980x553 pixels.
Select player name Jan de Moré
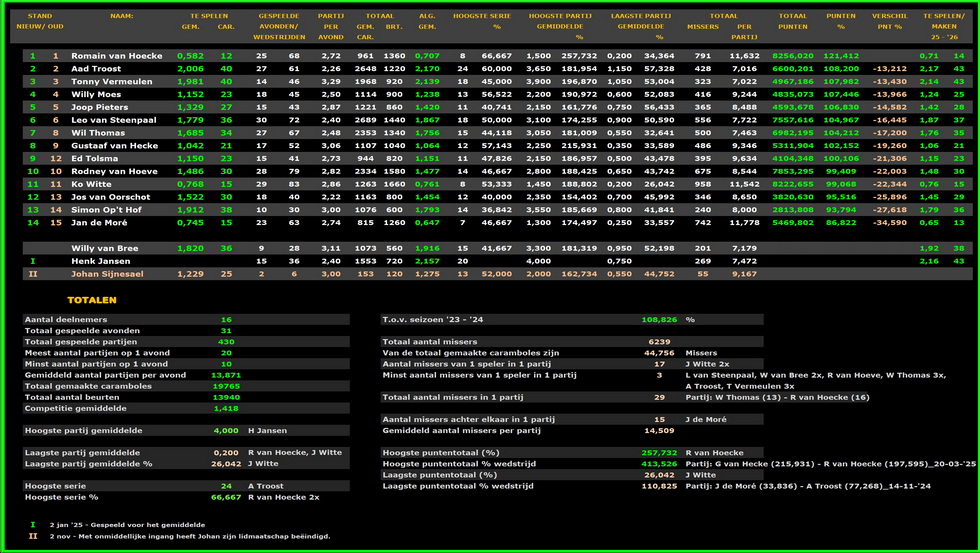point(99,222)
